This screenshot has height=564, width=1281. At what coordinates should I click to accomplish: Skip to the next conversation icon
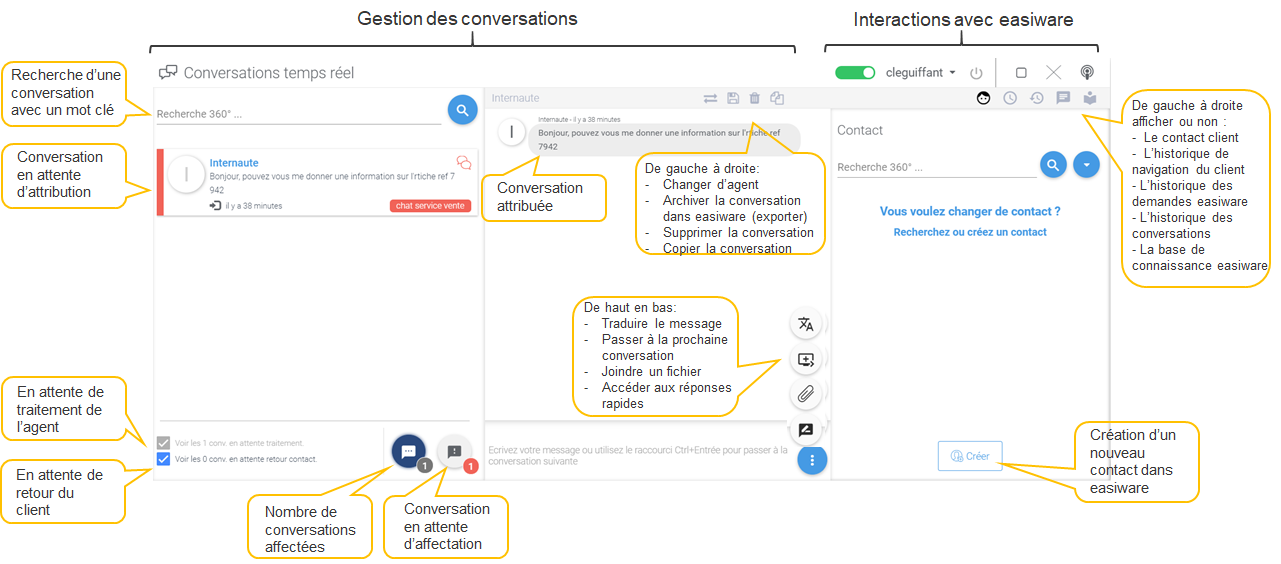pos(805,359)
